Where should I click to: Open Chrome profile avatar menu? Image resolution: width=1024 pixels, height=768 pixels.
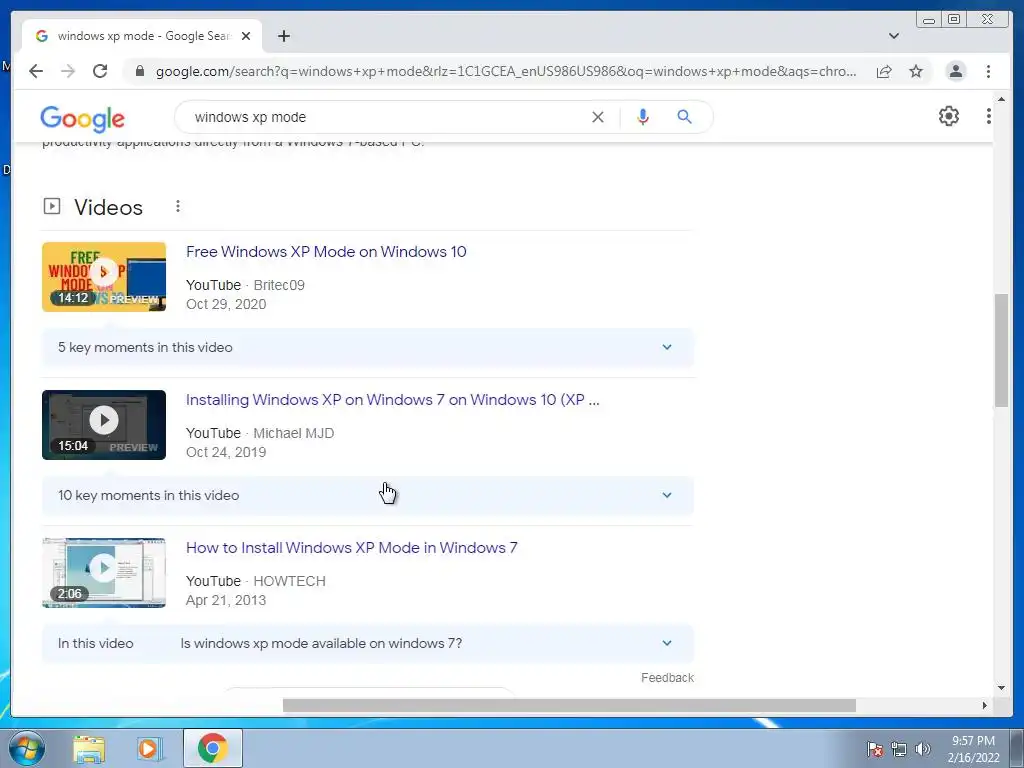[x=955, y=71]
